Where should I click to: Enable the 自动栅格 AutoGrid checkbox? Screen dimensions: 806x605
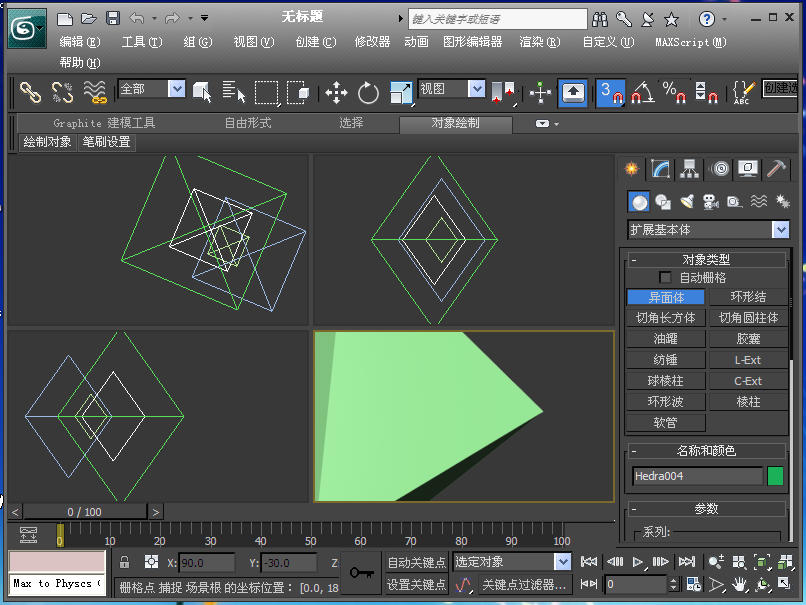(665, 278)
